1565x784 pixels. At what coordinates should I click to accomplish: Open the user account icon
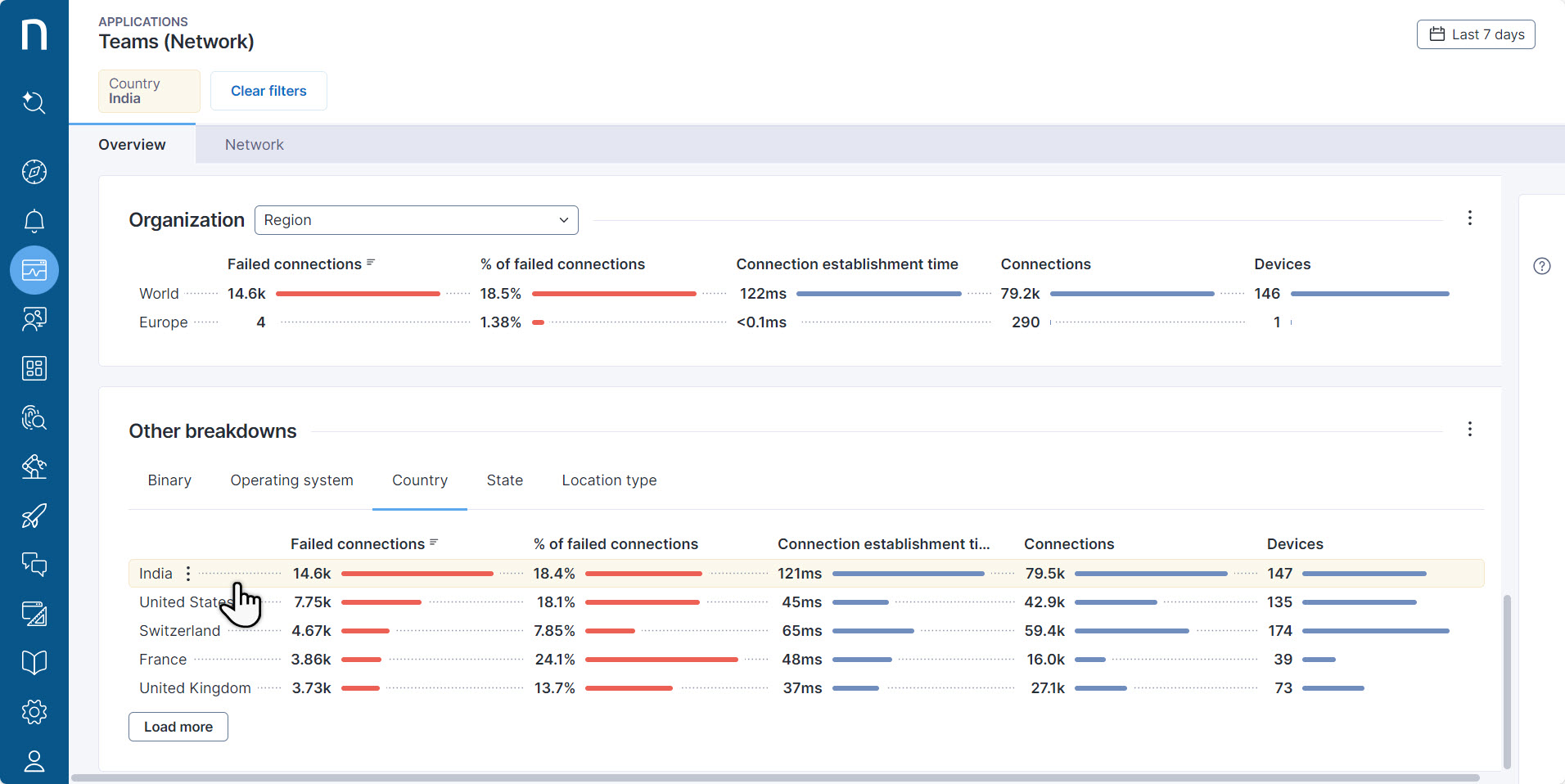(x=34, y=761)
